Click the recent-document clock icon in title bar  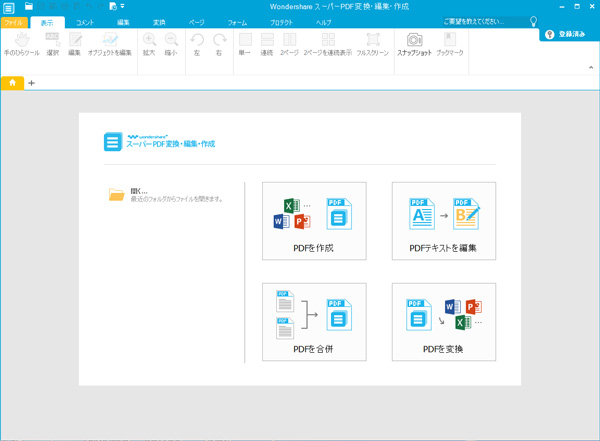[113, 6]
